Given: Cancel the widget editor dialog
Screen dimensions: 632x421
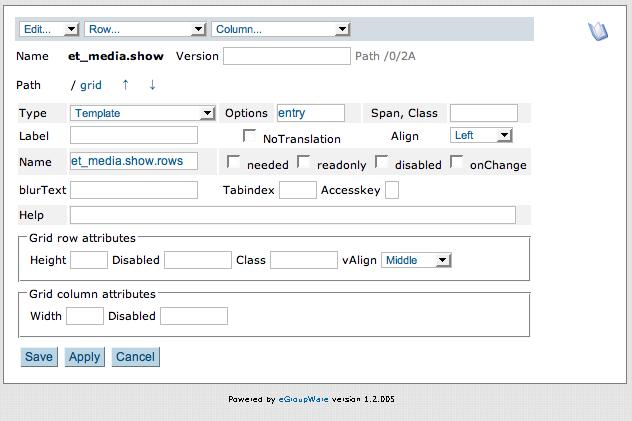Looking at the screenshot, I should 135,357.
